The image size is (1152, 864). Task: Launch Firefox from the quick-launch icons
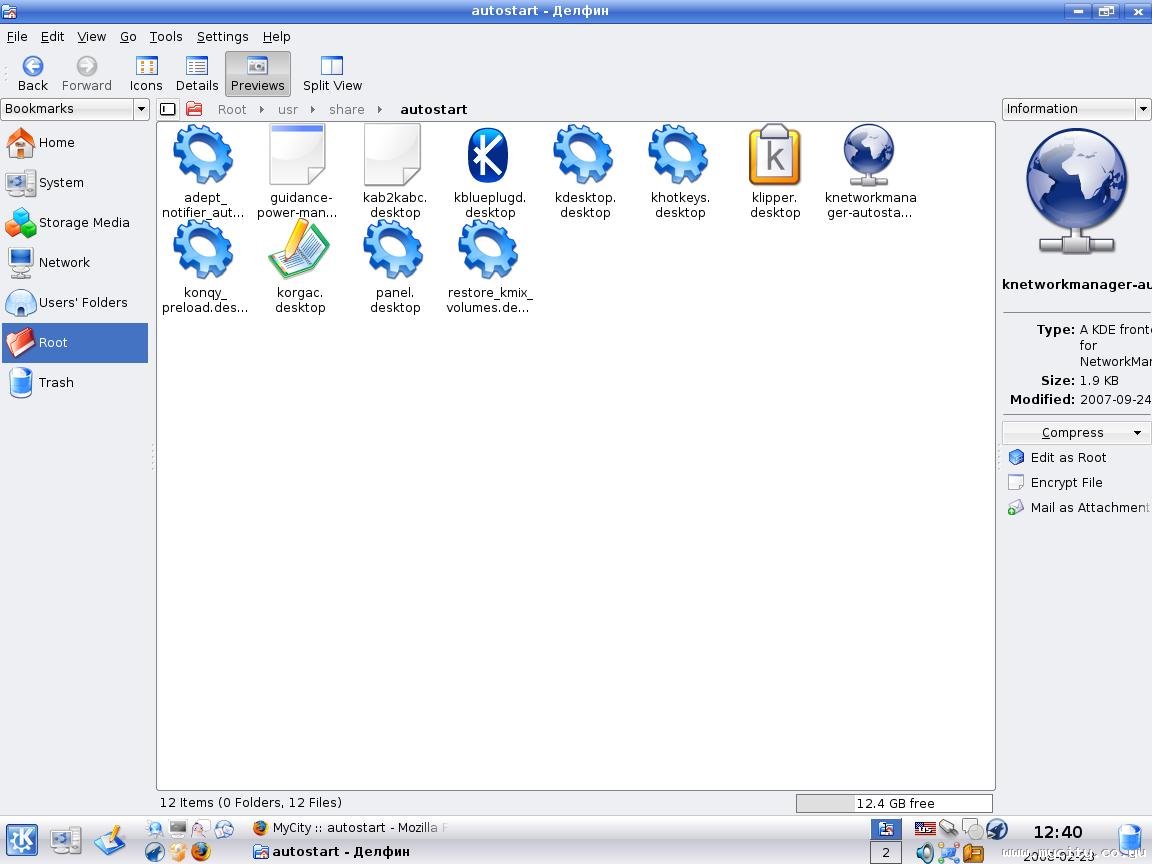201,852
